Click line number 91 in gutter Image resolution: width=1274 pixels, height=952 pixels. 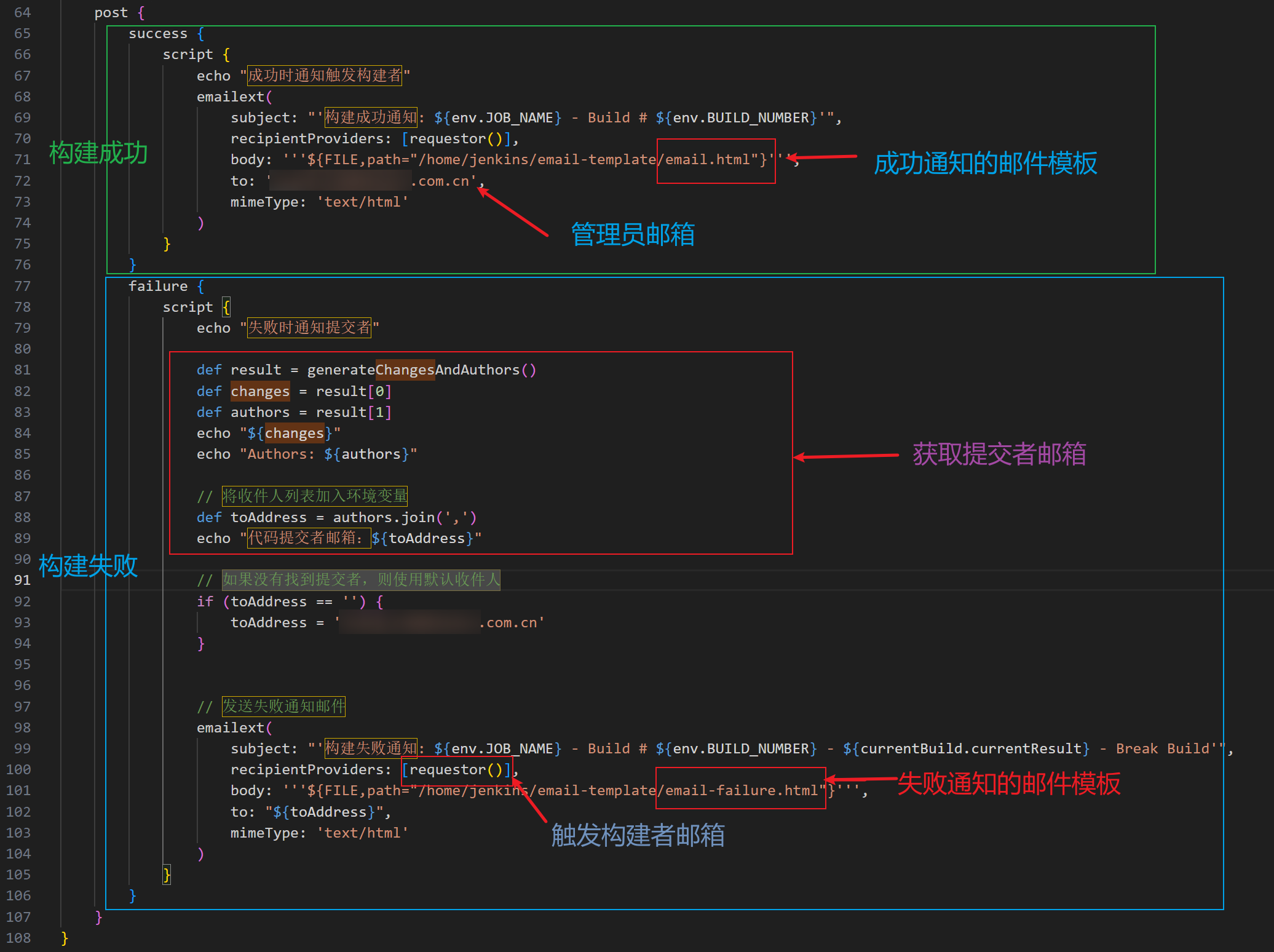tap(22, 580)
